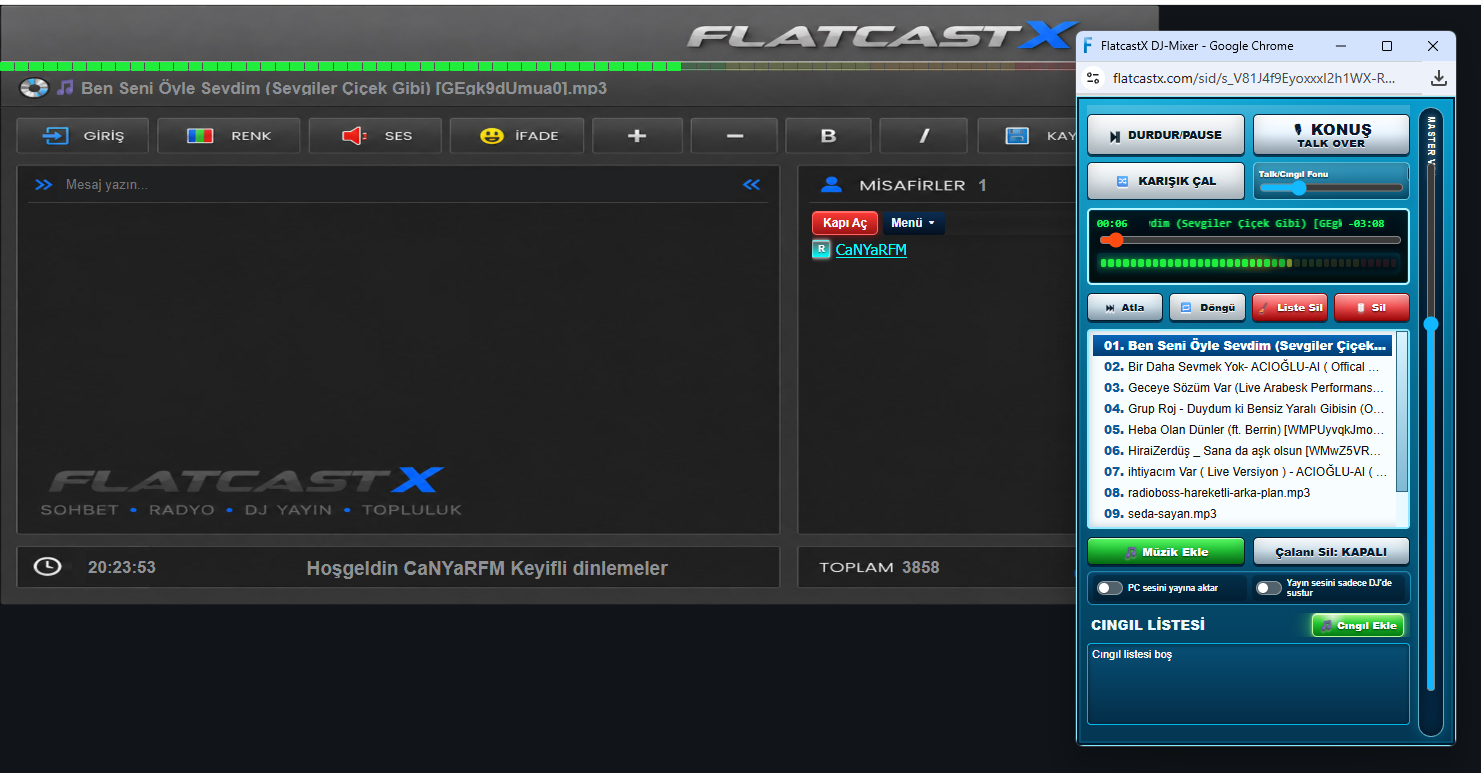
Task: Open the RENK color picker button
Action: (229, 136)
